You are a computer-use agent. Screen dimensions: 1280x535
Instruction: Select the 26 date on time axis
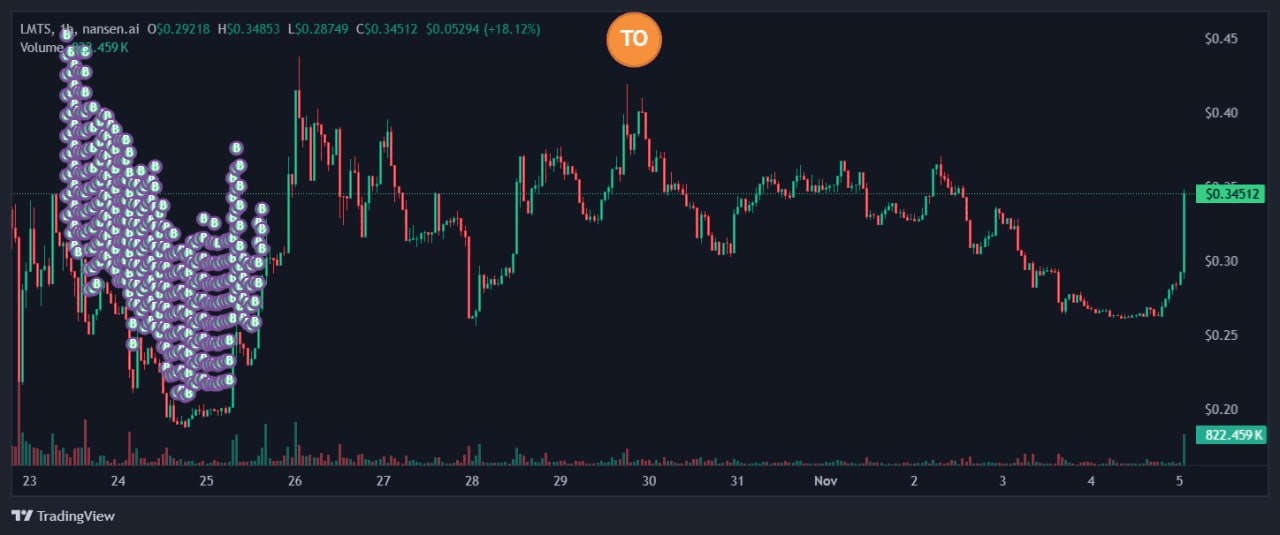click(x=295, y=481)
